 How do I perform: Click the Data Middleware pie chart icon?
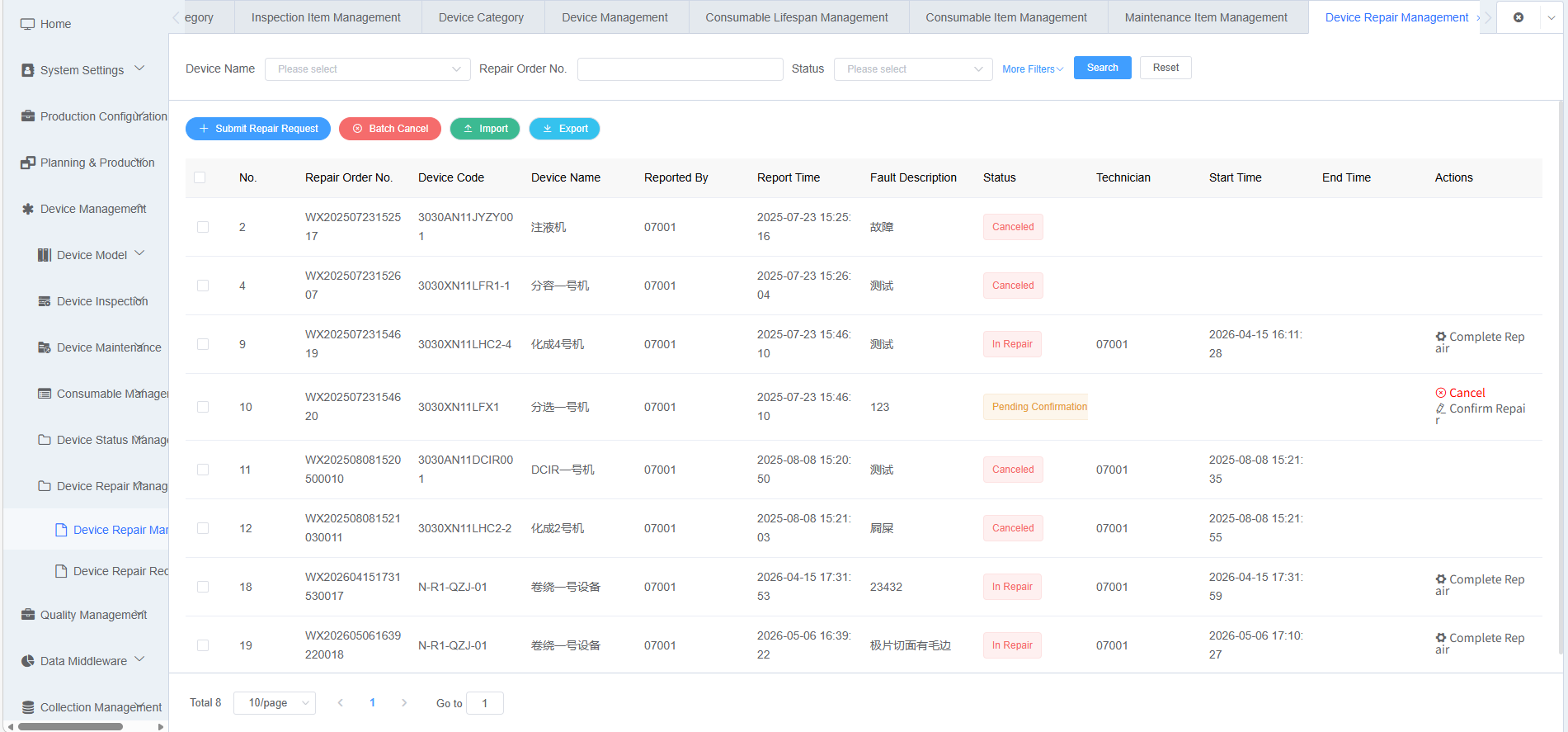[x=28, y=661]
